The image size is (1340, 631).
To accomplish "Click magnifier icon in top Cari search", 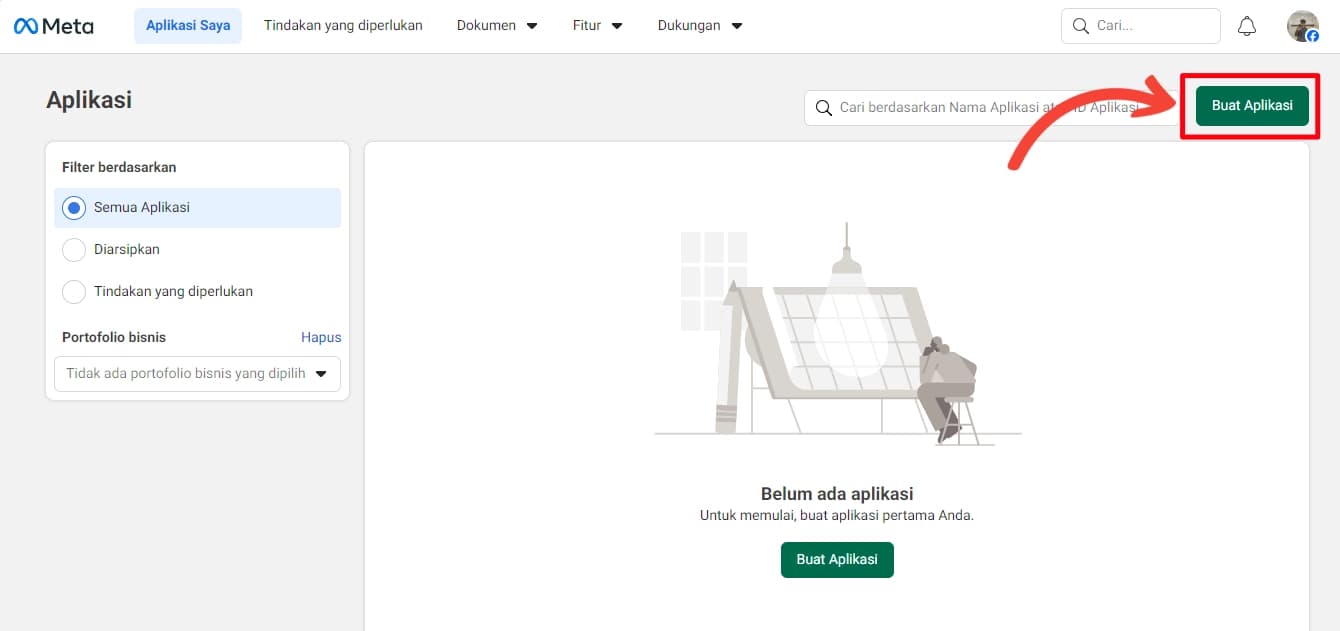I will click(x=1080, y=26).
